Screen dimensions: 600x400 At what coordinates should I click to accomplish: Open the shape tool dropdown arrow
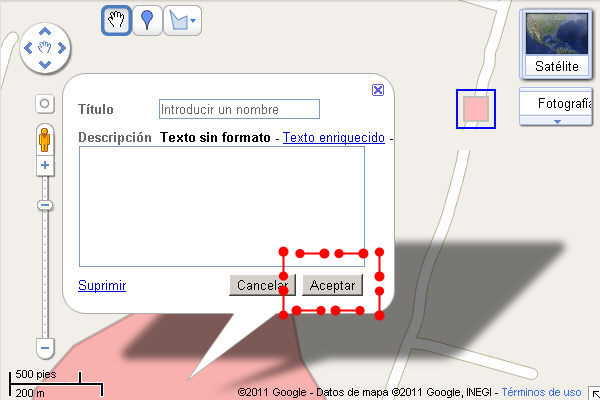[193, 21]
